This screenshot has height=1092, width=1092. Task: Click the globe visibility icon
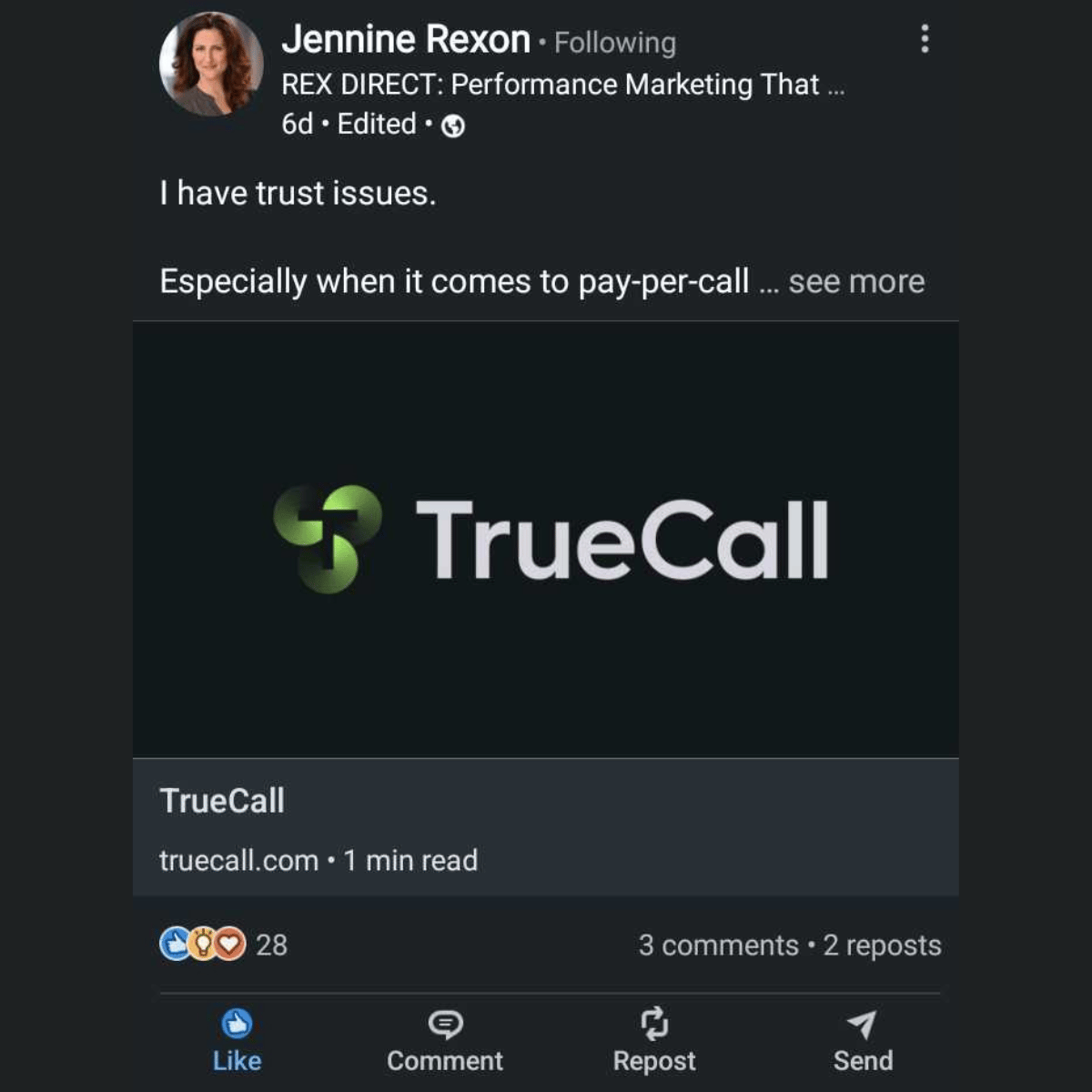point(453,126)
